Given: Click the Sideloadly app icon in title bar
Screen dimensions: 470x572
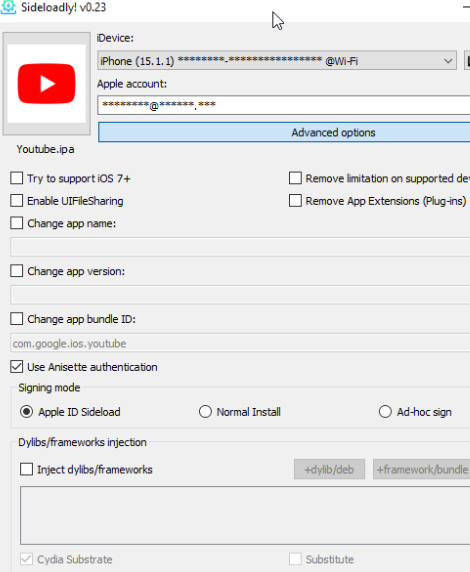Looking at the screenshot, I should pos(8,7).
